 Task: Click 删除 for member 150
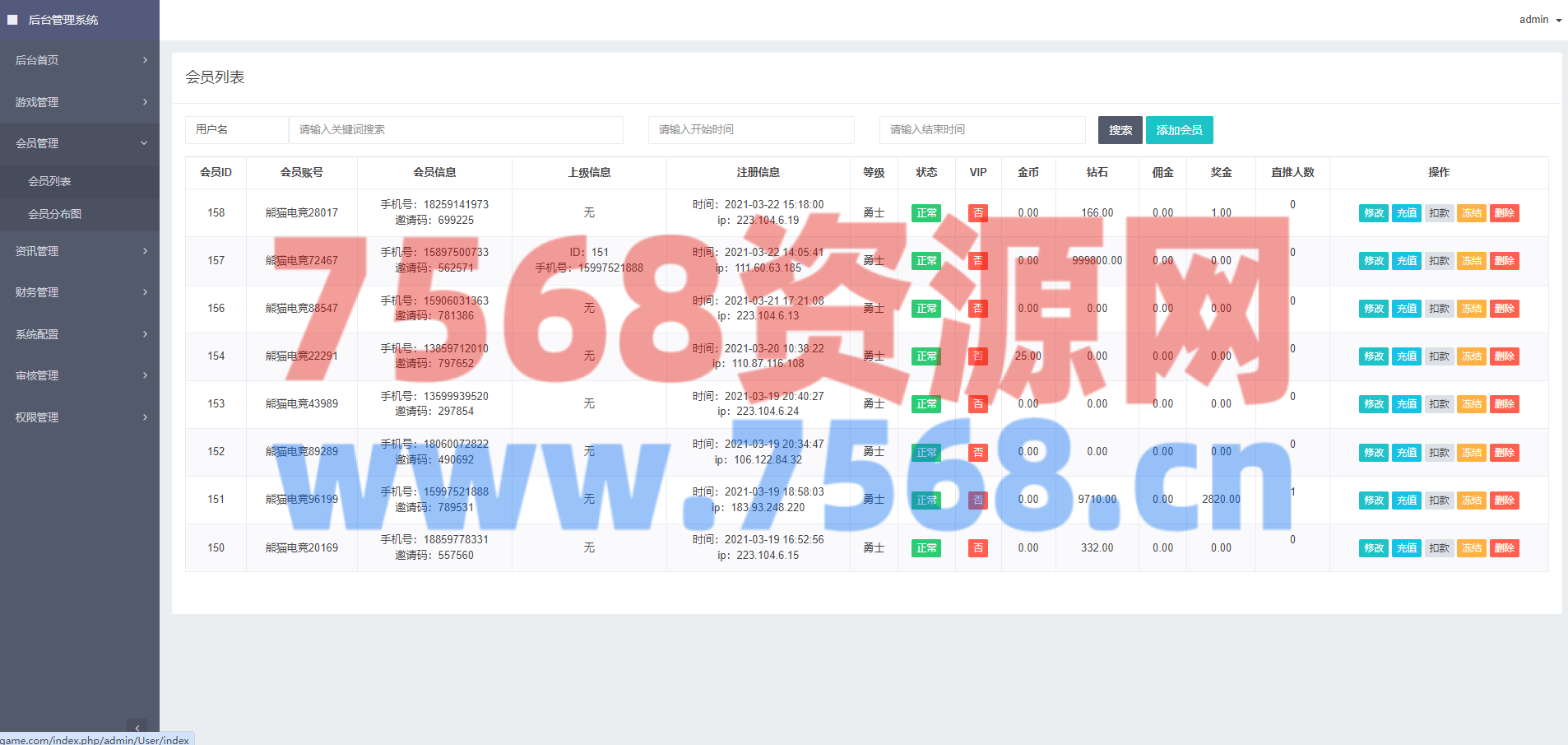point(1504,548)
